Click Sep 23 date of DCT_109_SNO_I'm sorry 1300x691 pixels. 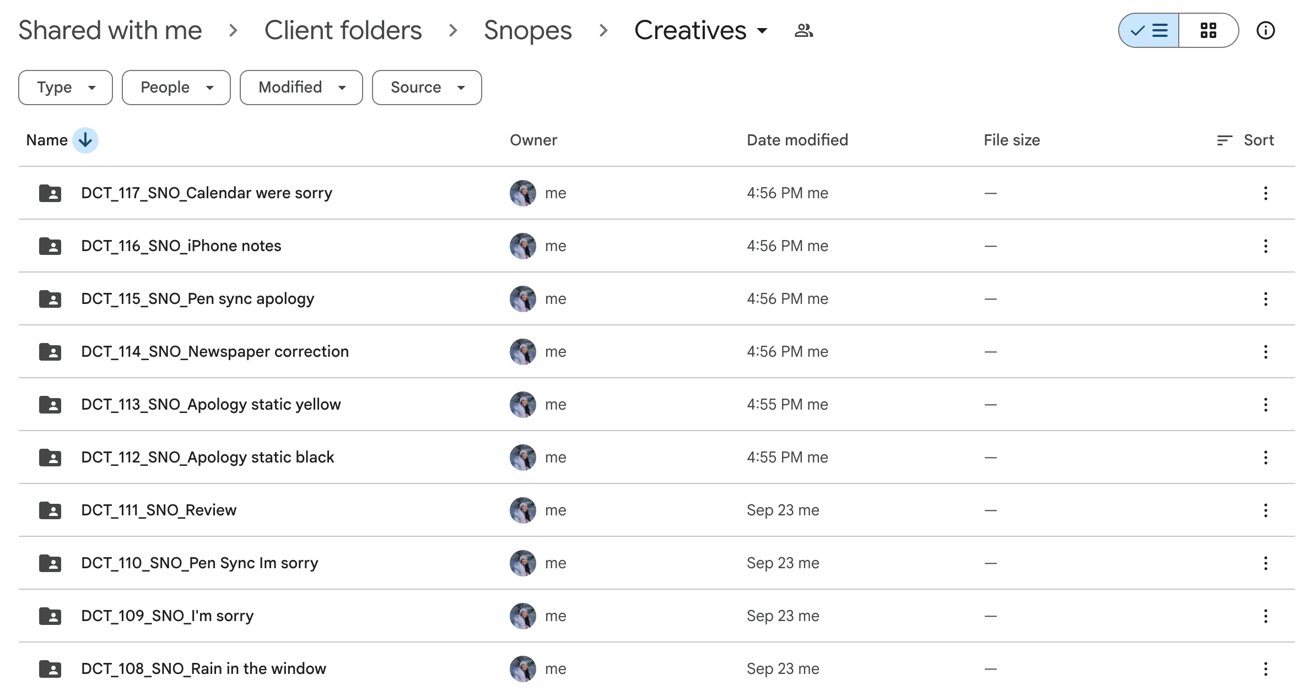pos(783,616)
